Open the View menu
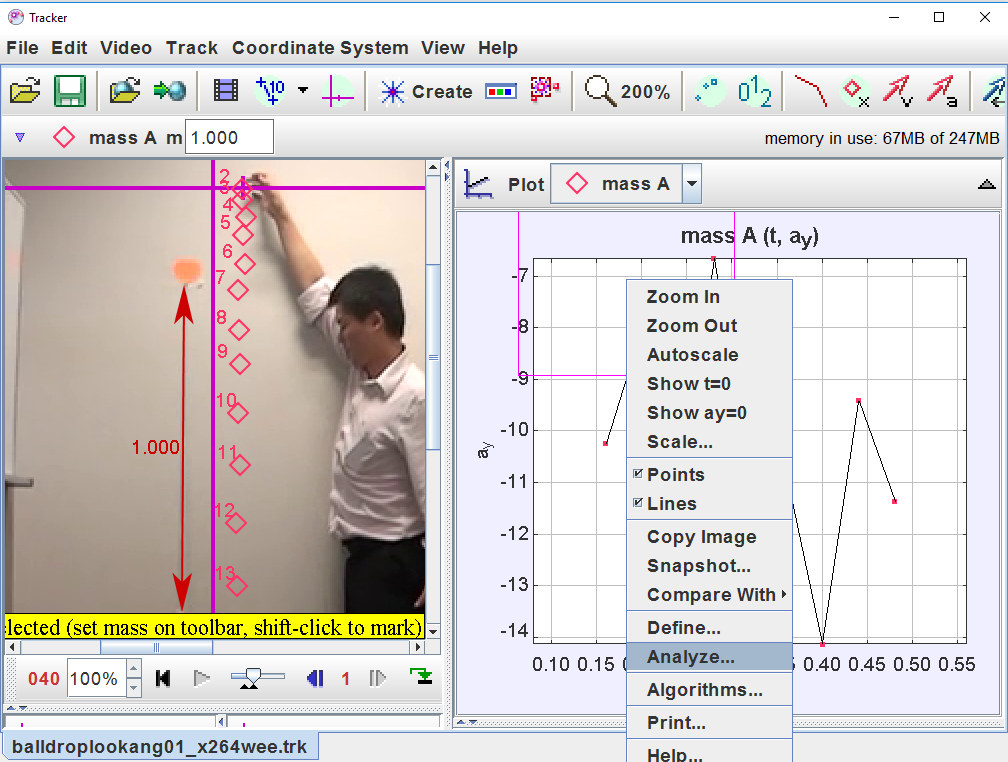The height and width of the screenshot is (762, 1008). (x=443, y=48)
